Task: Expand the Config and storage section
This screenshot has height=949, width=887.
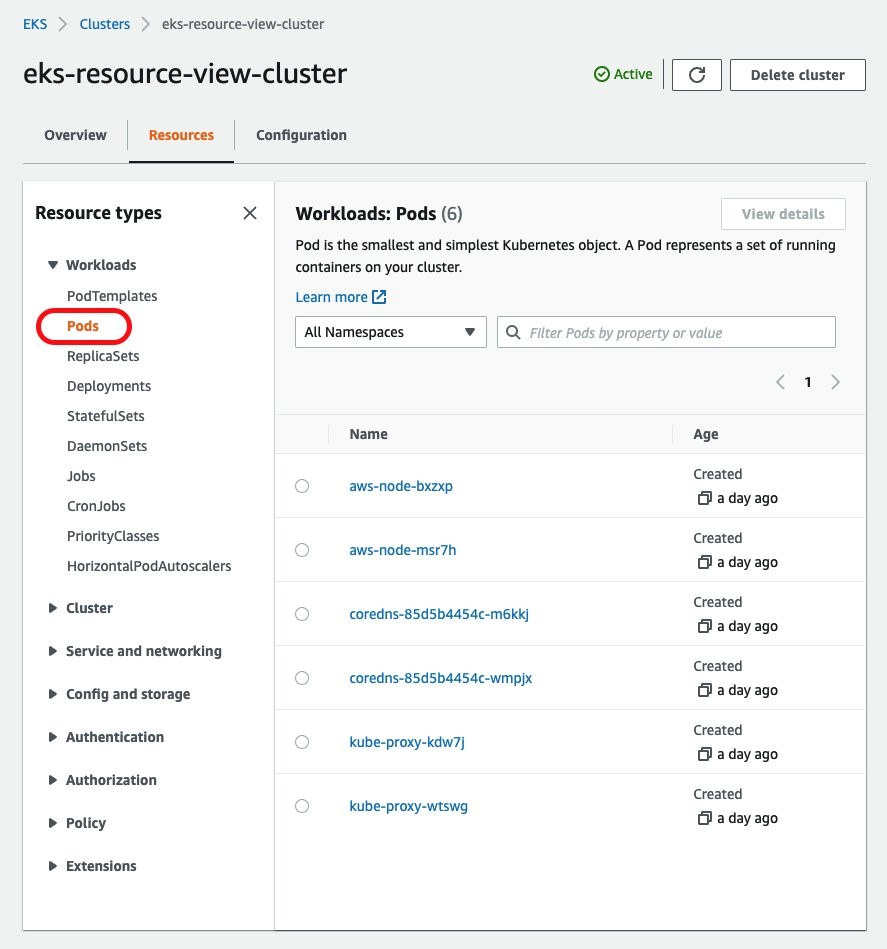Action: [53, 694]
